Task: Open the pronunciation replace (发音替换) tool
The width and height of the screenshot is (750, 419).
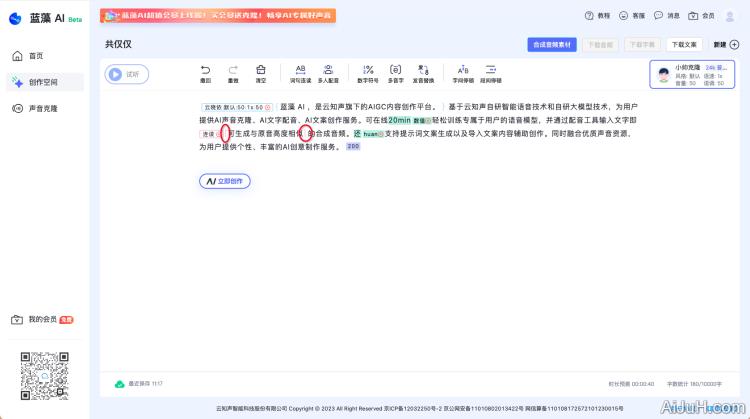Action: click(x=424, y=72)
